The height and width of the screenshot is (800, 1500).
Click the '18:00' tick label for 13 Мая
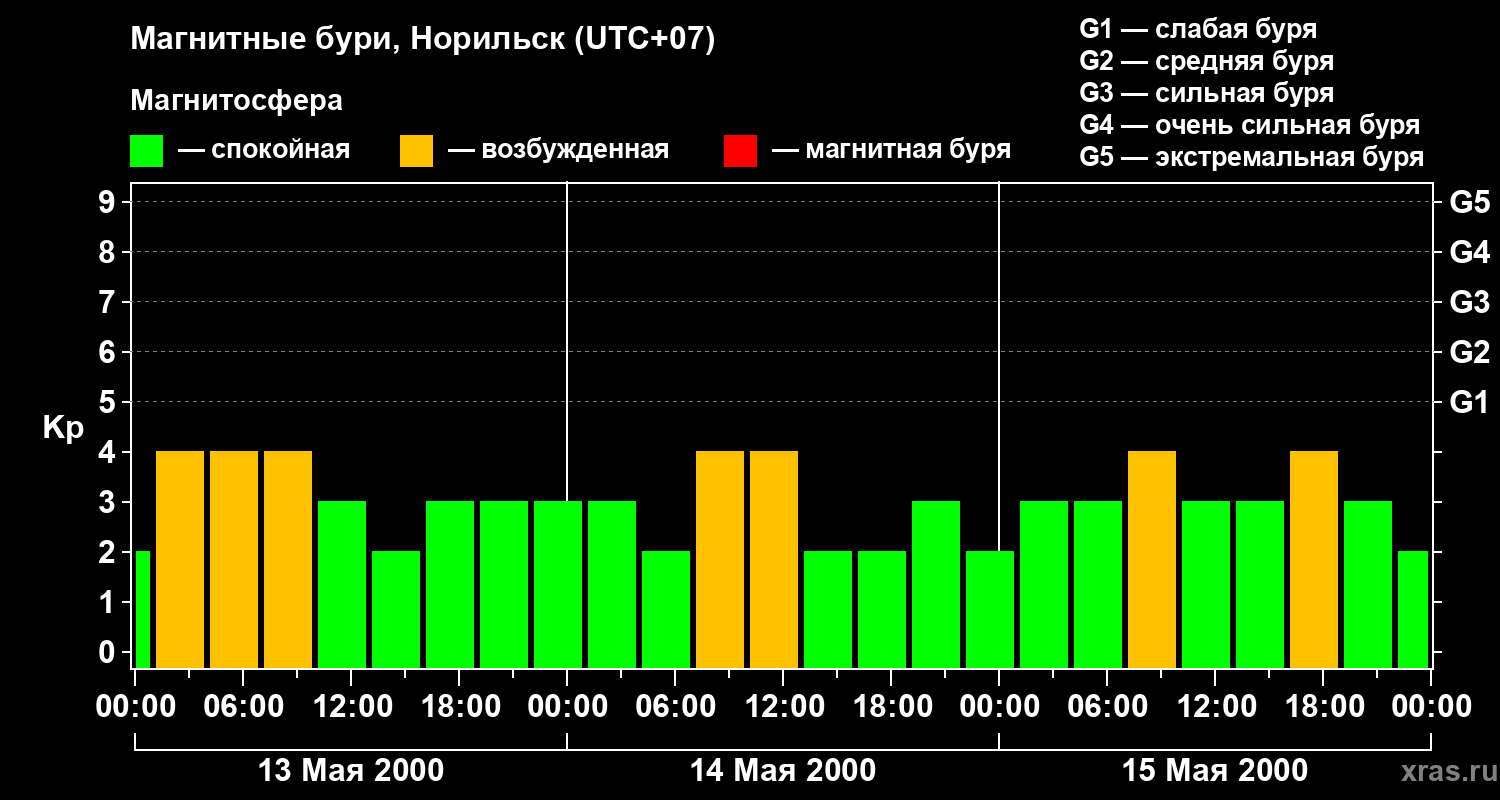[459, 707]
